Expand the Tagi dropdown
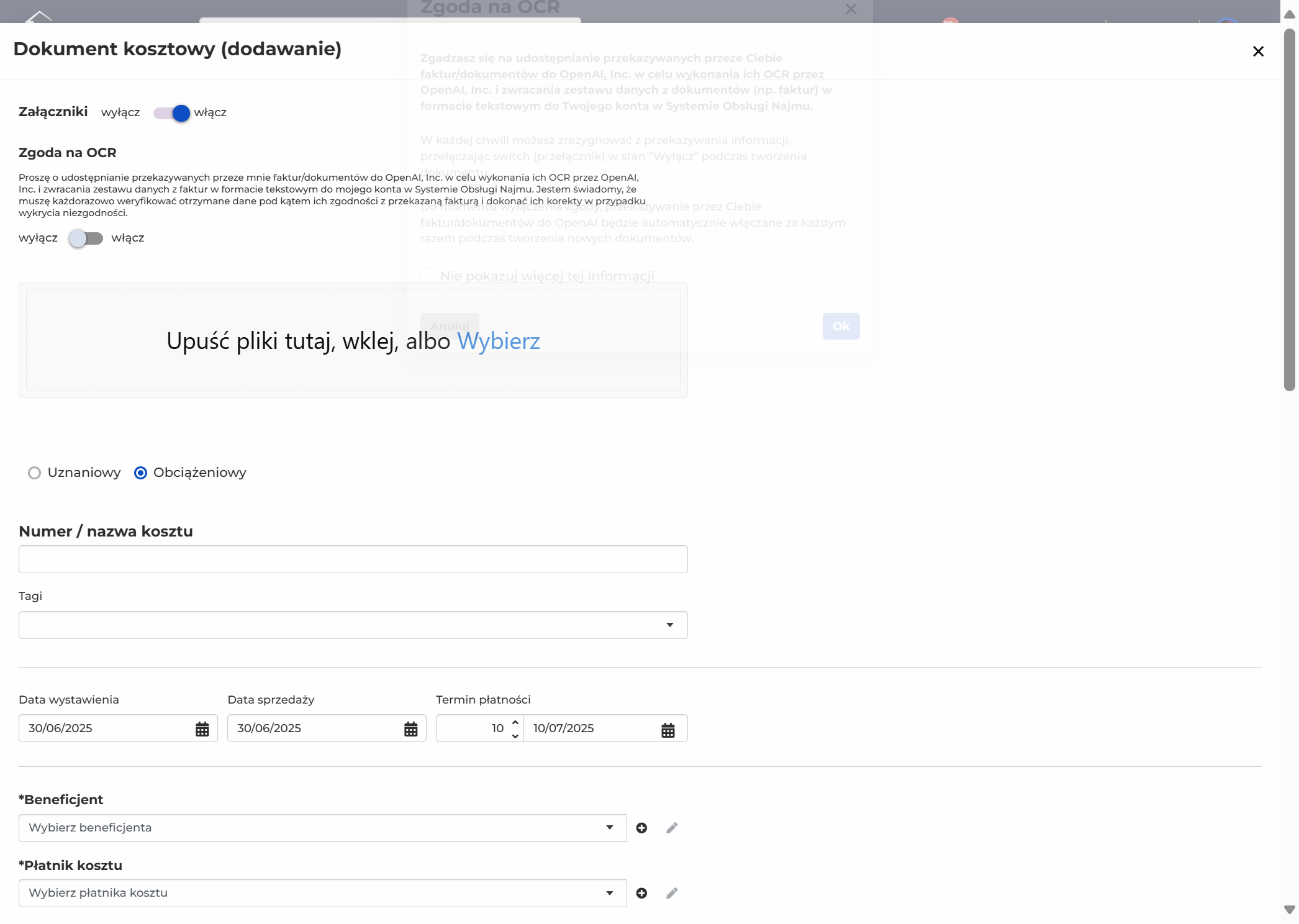This screenshot has width=1299, height=924. coord(353,625)
